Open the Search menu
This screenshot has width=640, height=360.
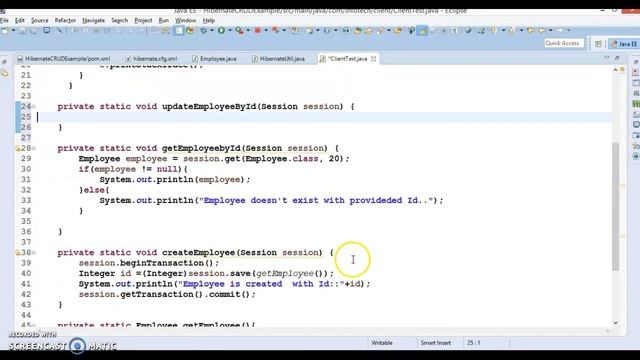point(120,20)
